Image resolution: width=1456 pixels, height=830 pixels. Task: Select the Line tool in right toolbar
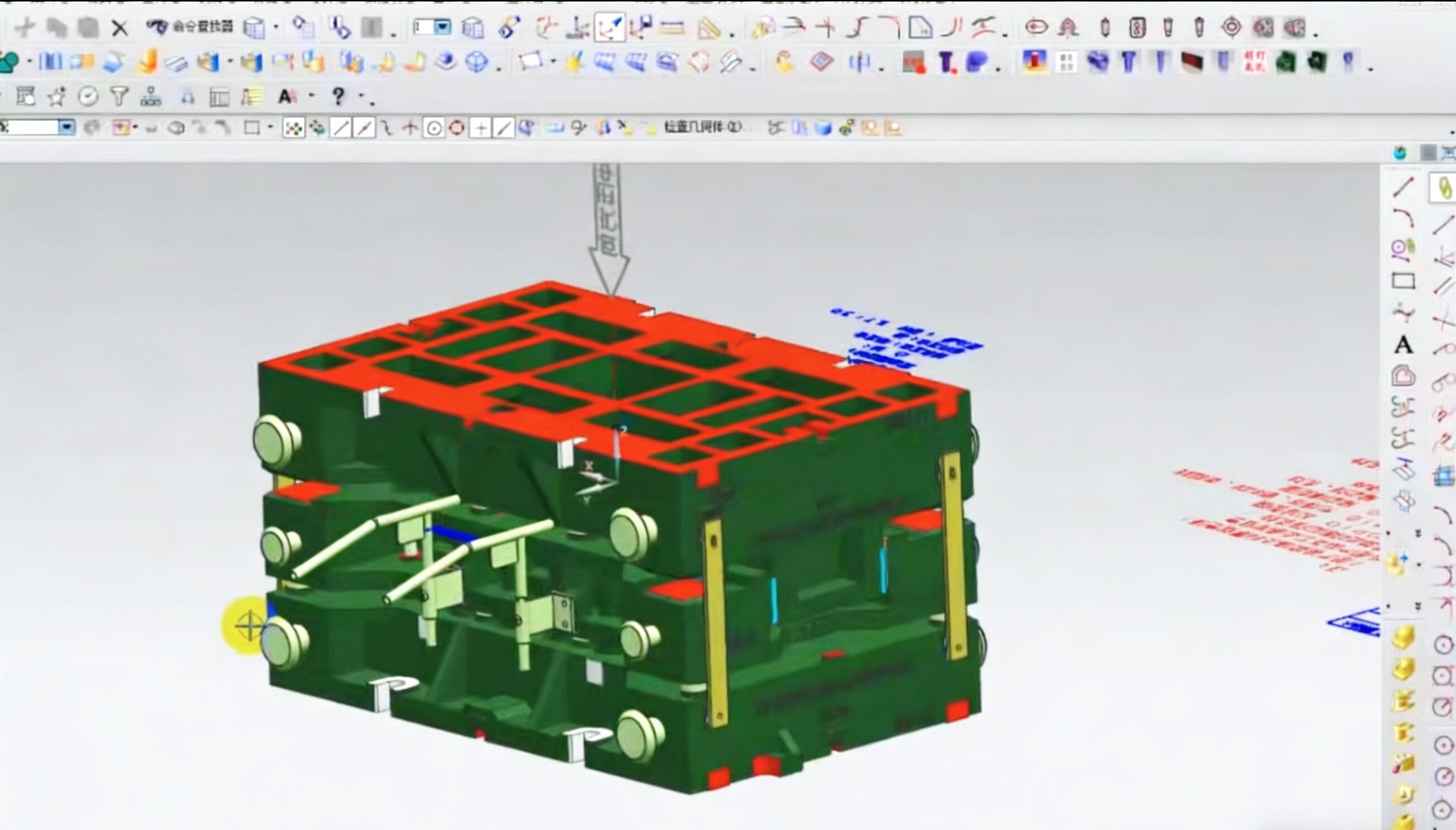coord(1403,187)
